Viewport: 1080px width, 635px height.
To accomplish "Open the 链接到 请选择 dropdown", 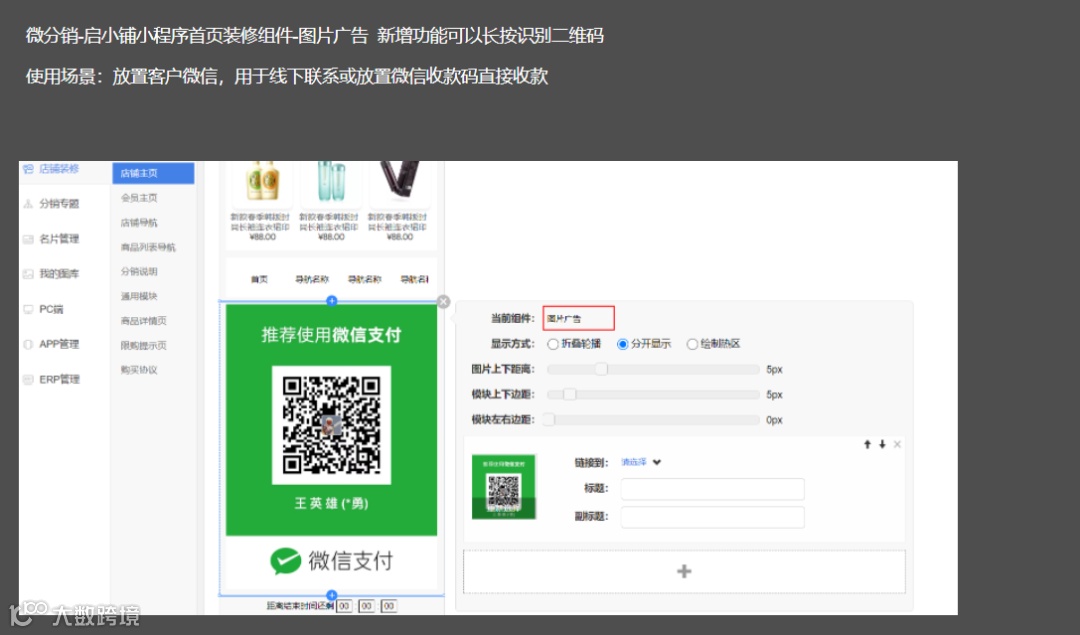I will pyautogui.click(x=641, y=462).
